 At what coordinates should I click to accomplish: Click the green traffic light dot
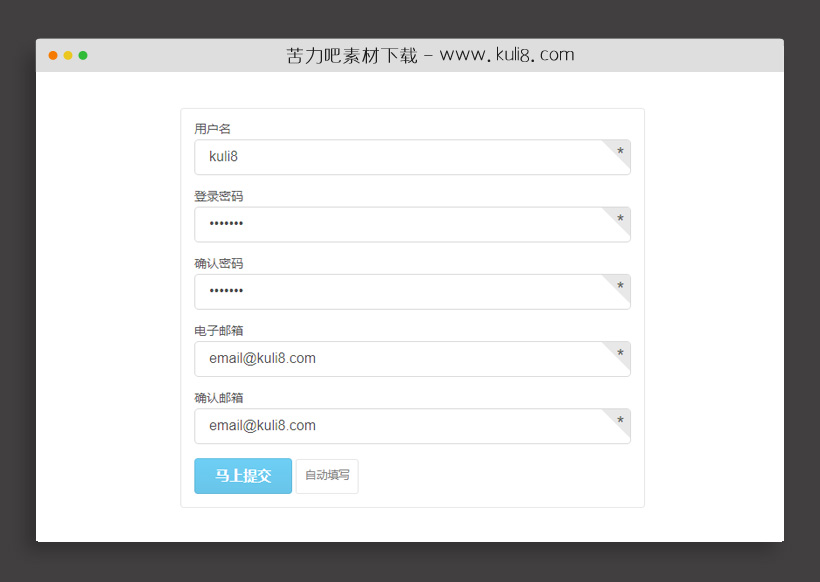click(x=84, y=56)
